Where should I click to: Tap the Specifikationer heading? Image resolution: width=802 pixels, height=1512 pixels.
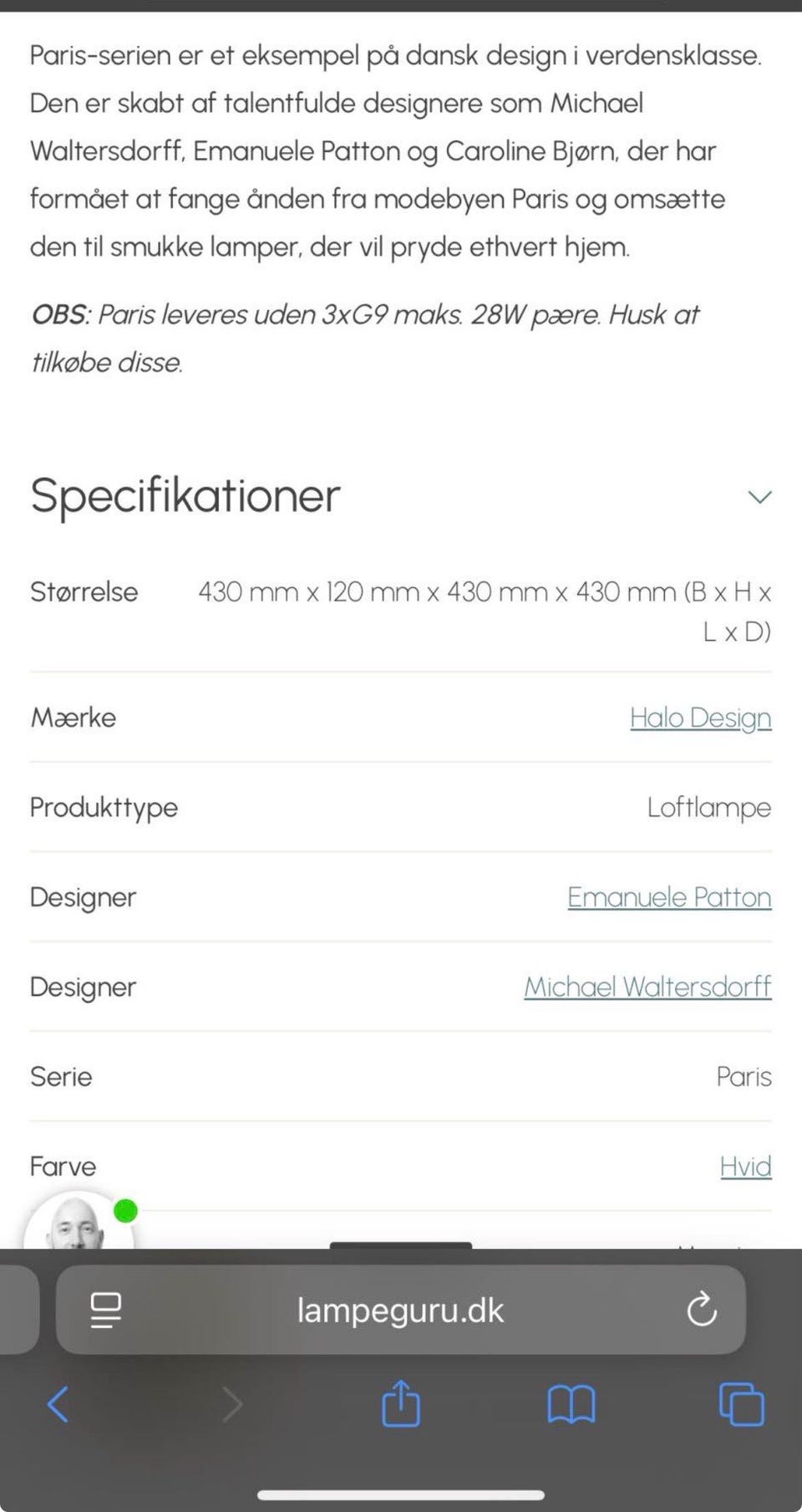tap(185, 495)
